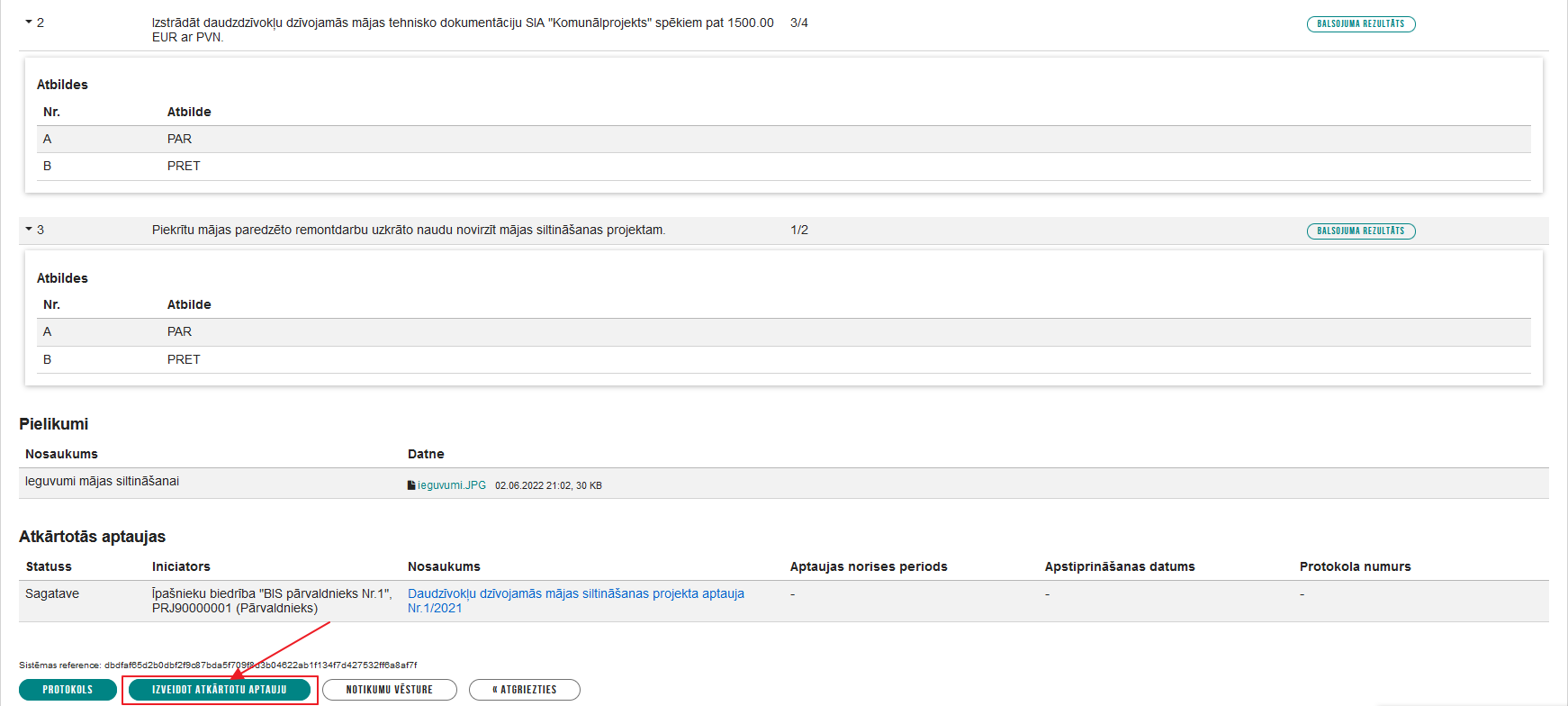Click attachment date 02.06.2022 21:02, 30 KB

(x=548, y=485)
